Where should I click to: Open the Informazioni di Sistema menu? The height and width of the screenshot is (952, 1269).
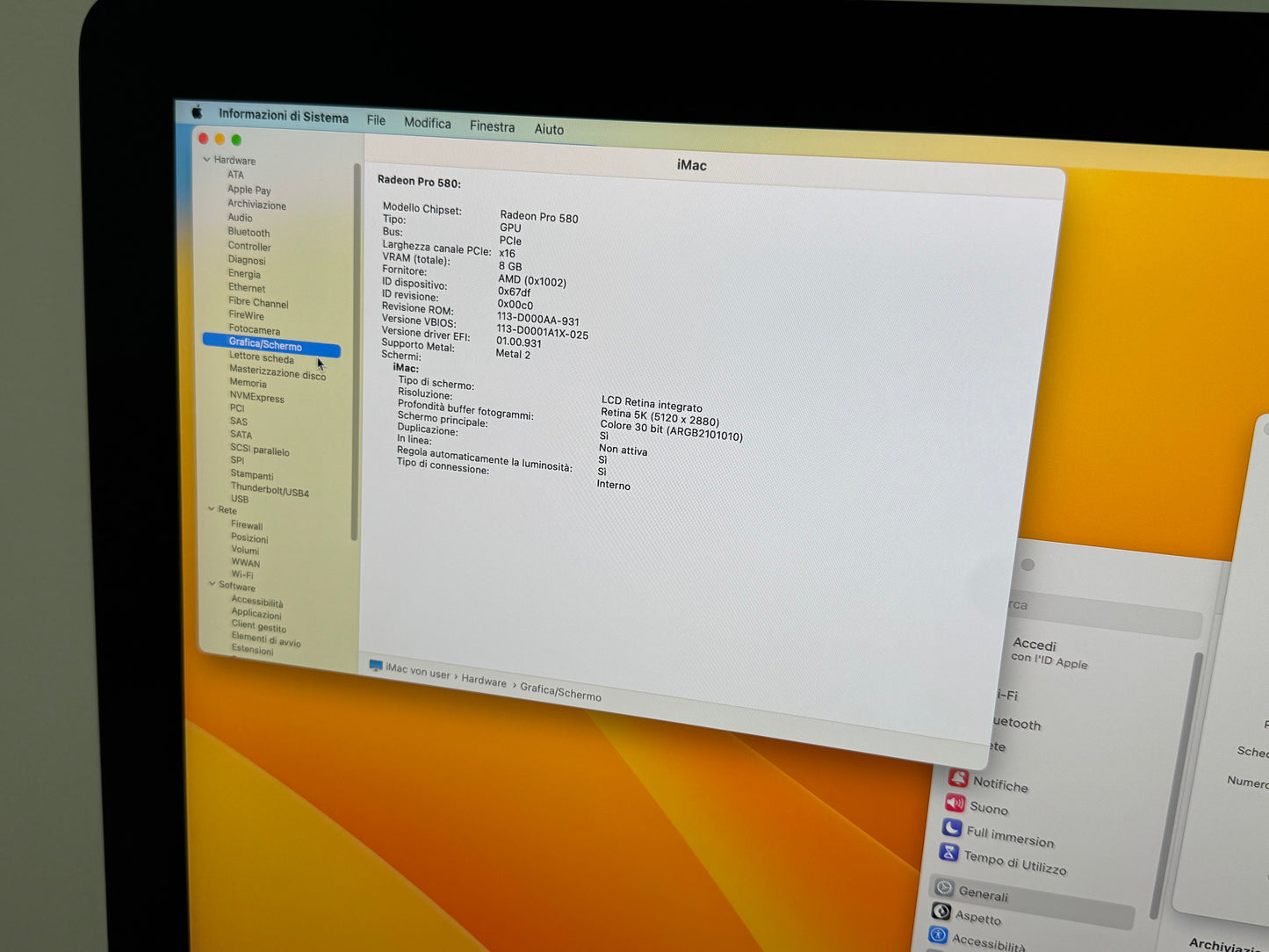tap(284, 116)
